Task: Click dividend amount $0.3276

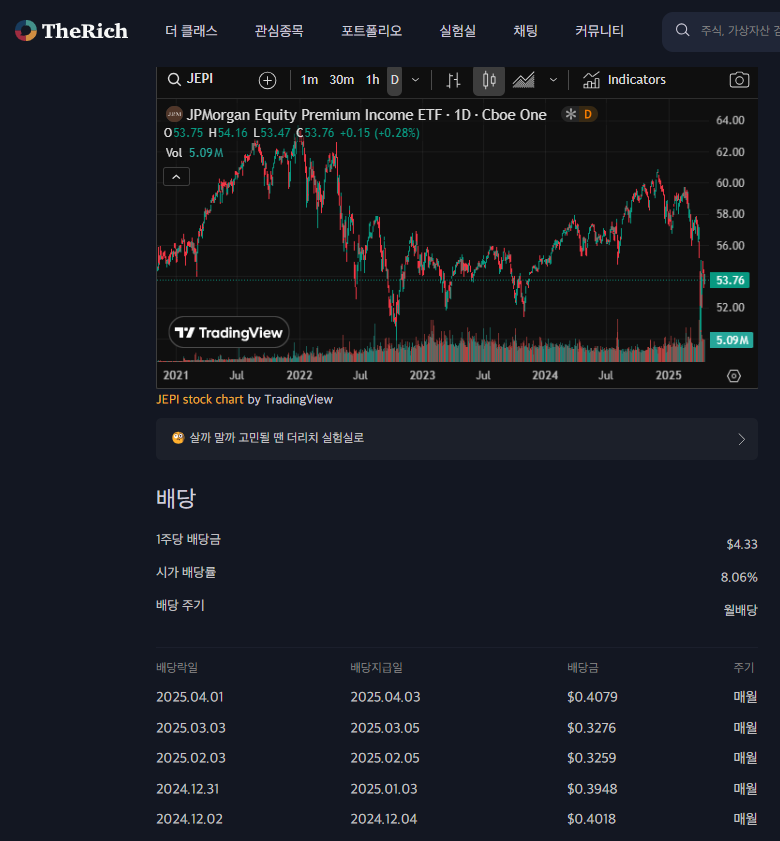Action: click(x=591, y=728)
